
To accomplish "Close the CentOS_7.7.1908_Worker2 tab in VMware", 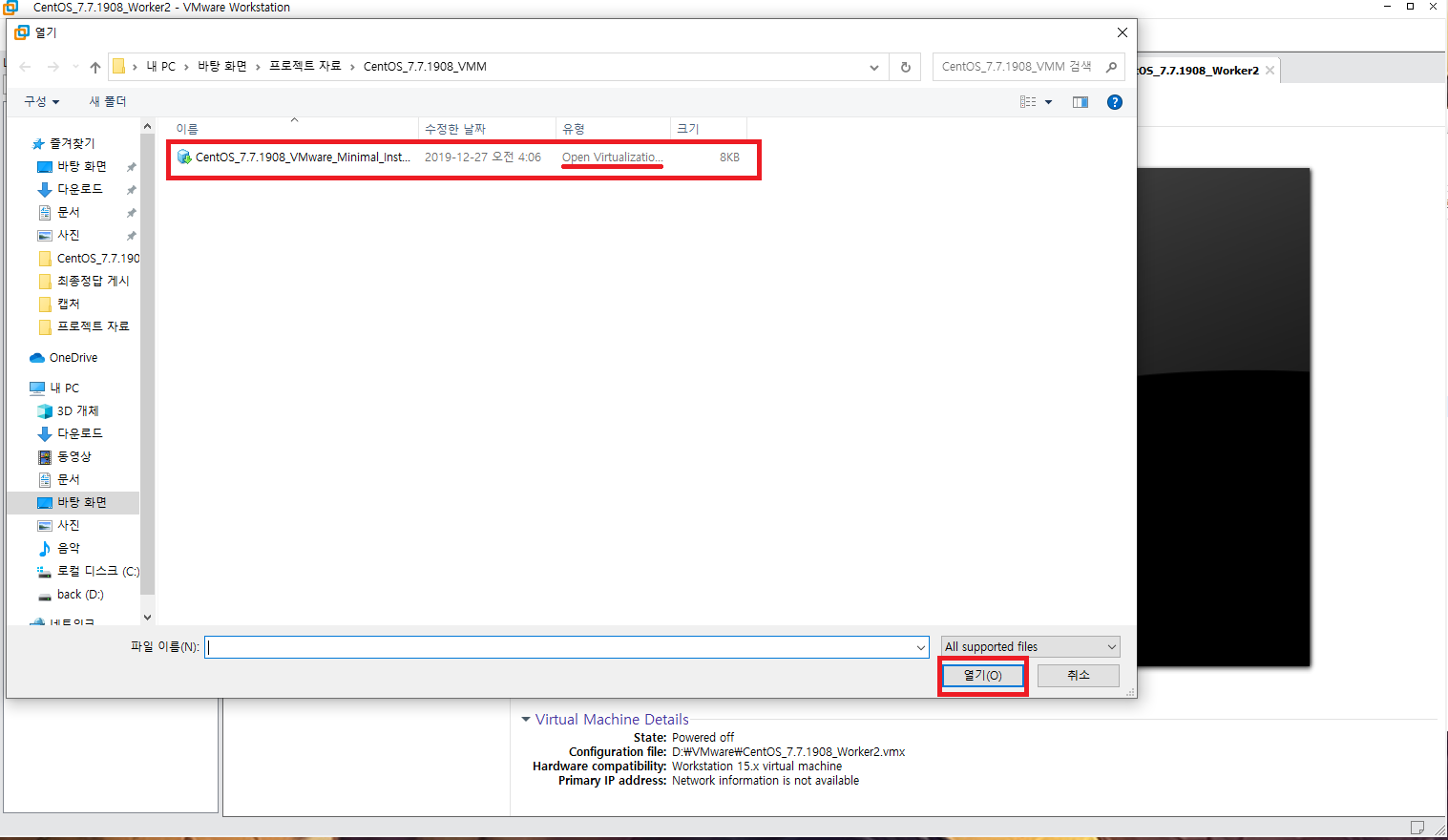I will [x=1270, y=71].
